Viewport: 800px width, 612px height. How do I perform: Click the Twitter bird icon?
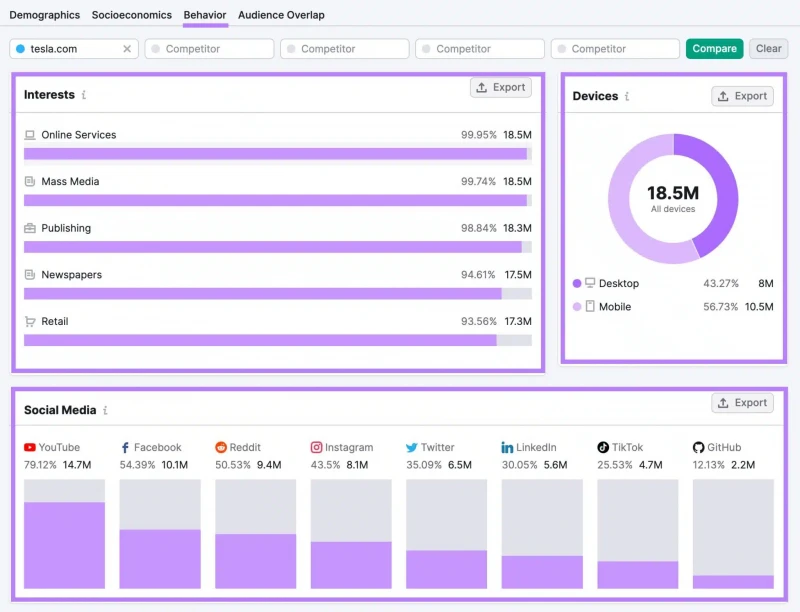pos(412,448)
